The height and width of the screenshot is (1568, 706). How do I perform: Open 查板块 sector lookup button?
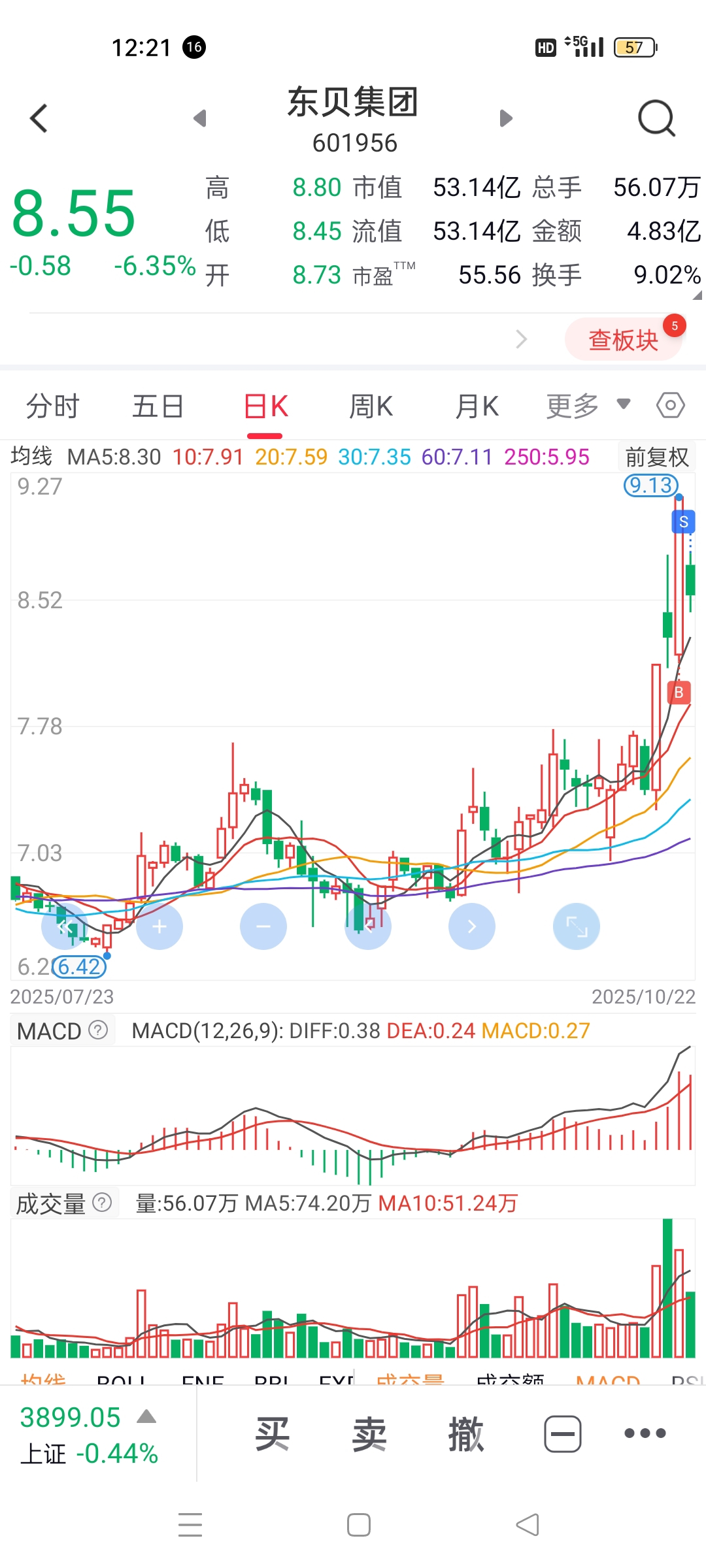(x=624, y=340)
